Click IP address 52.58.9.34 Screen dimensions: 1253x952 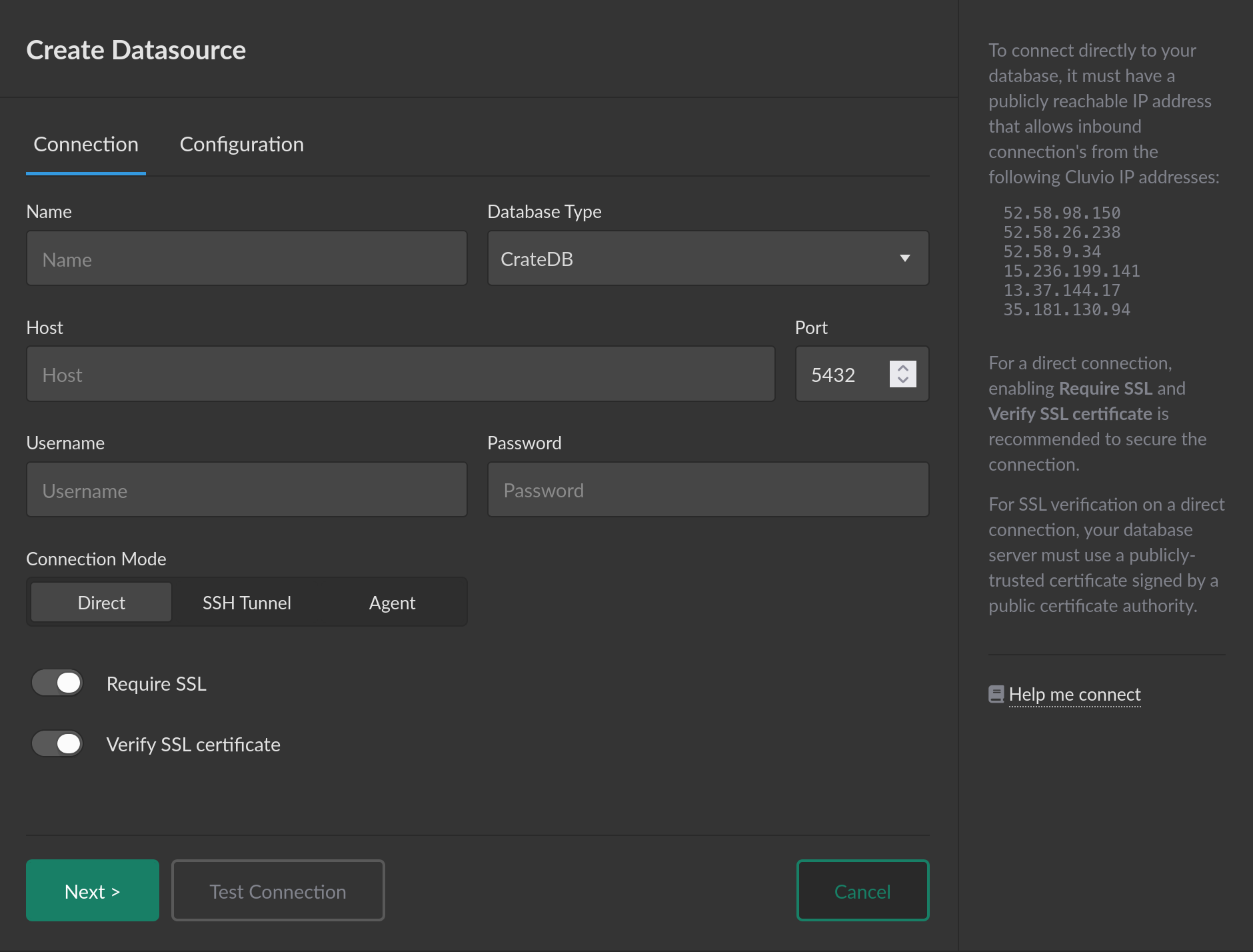click(1052, 252)
